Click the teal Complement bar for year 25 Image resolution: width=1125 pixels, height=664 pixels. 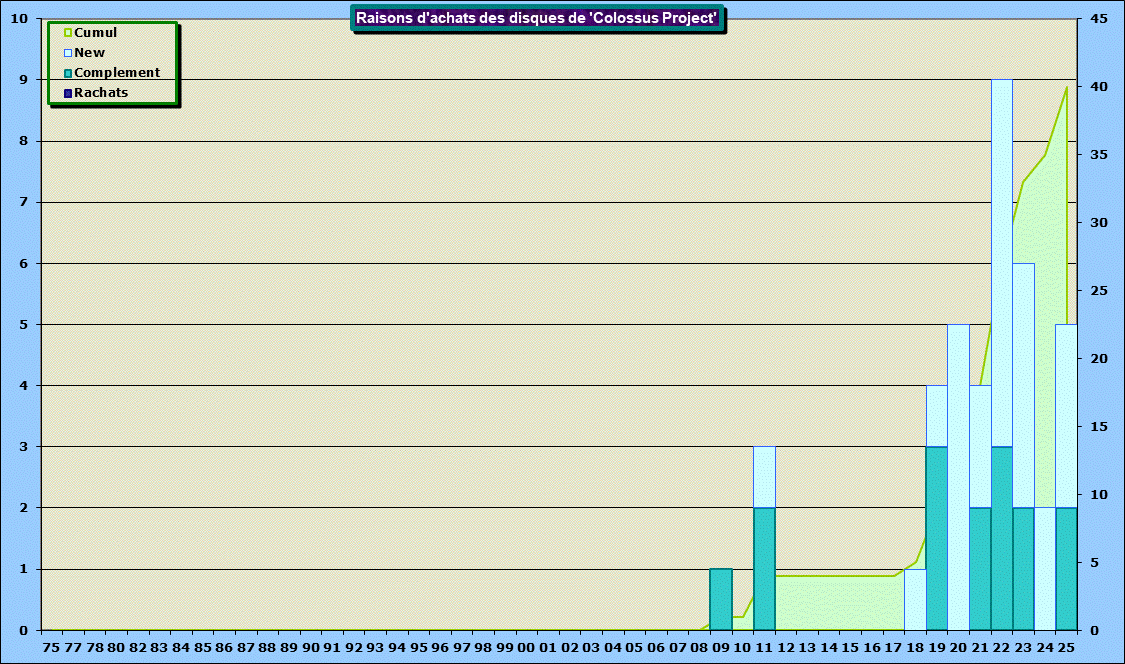1066,568
